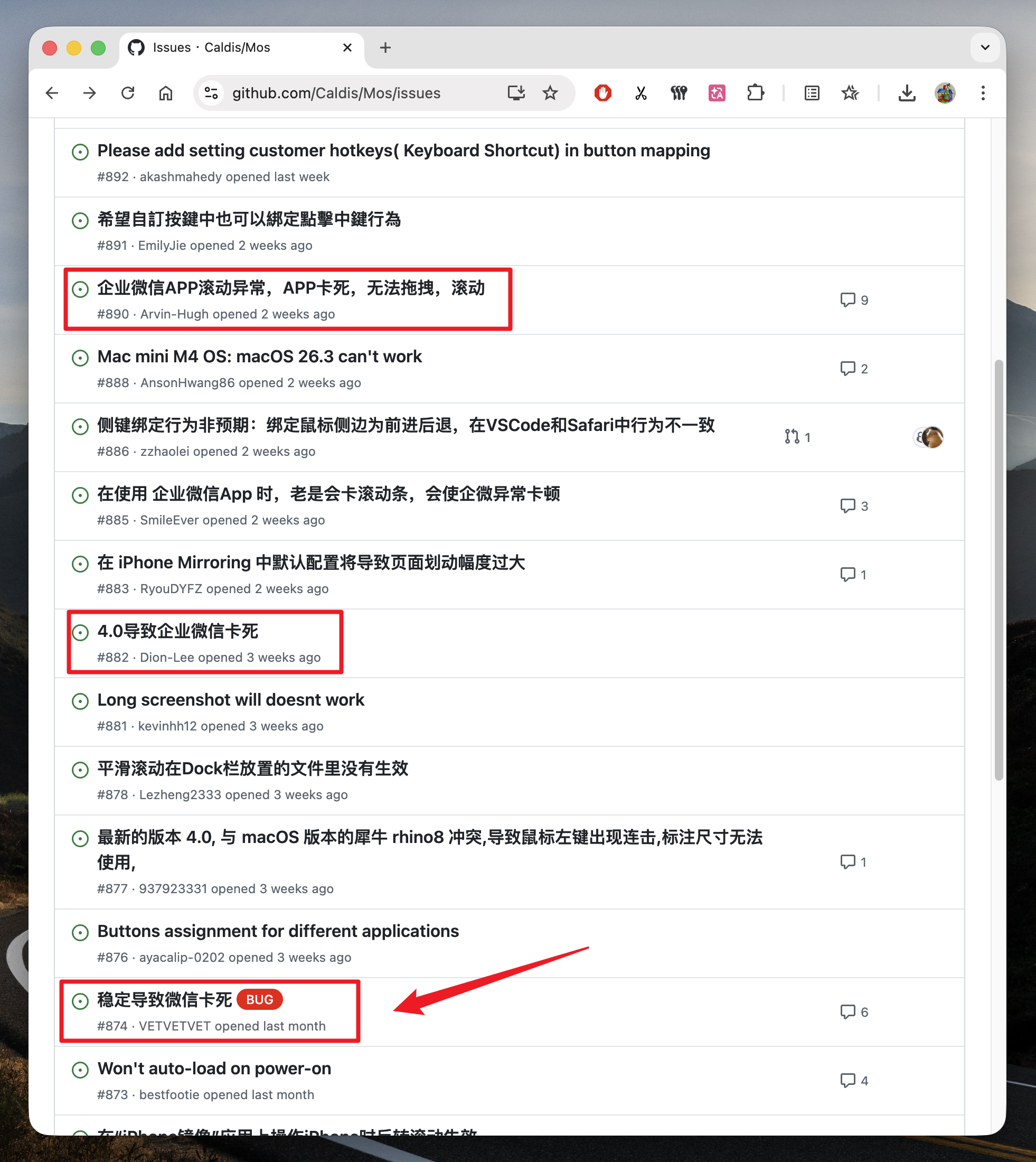Open a new browser tab
1036x1162 pixels.
385,47
